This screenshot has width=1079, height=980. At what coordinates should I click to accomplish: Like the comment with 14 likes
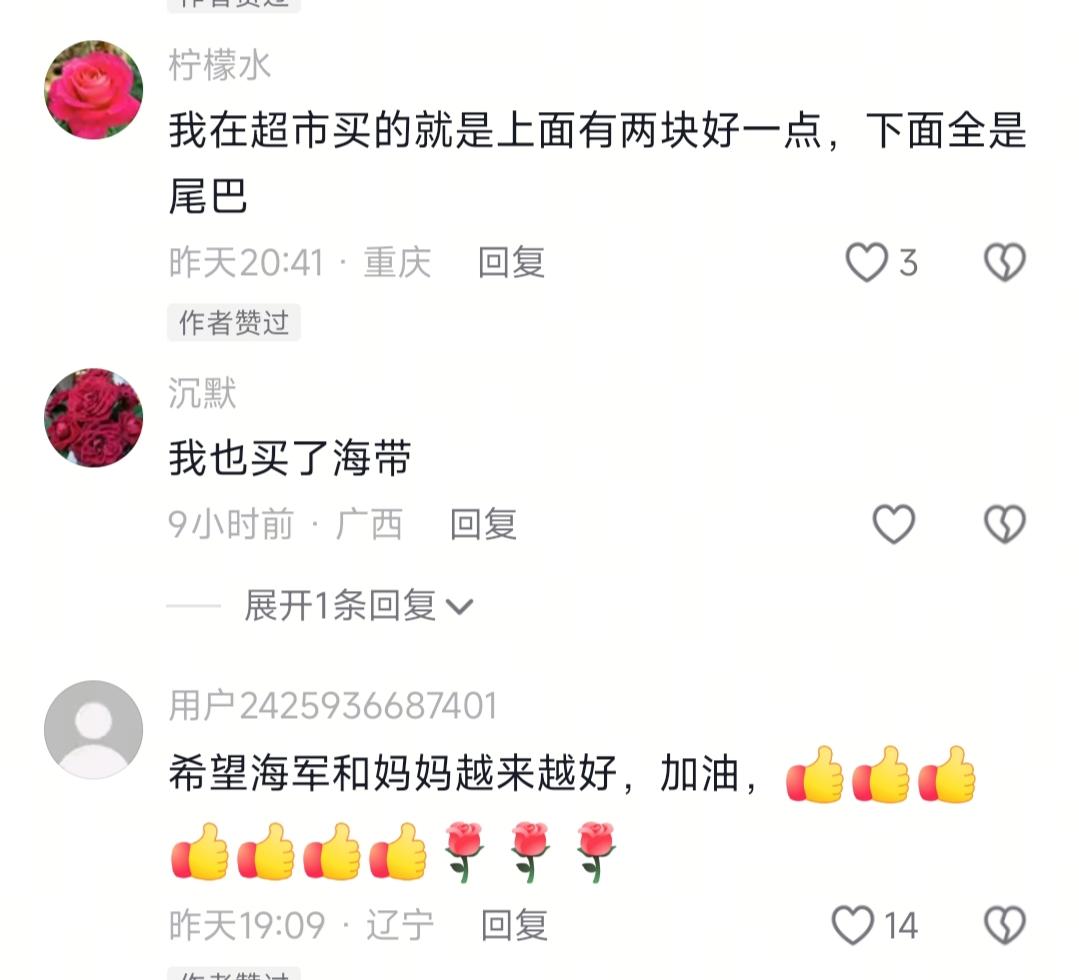tap(853, 925)
